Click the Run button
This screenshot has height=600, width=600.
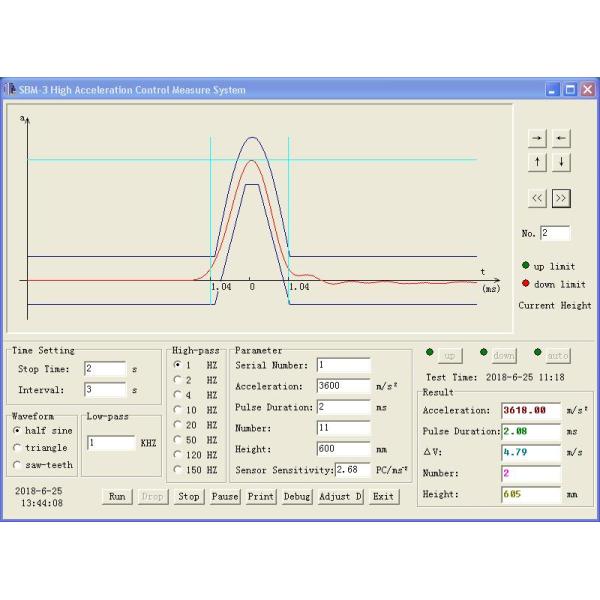pyautogui.click(x=117, y=496)
